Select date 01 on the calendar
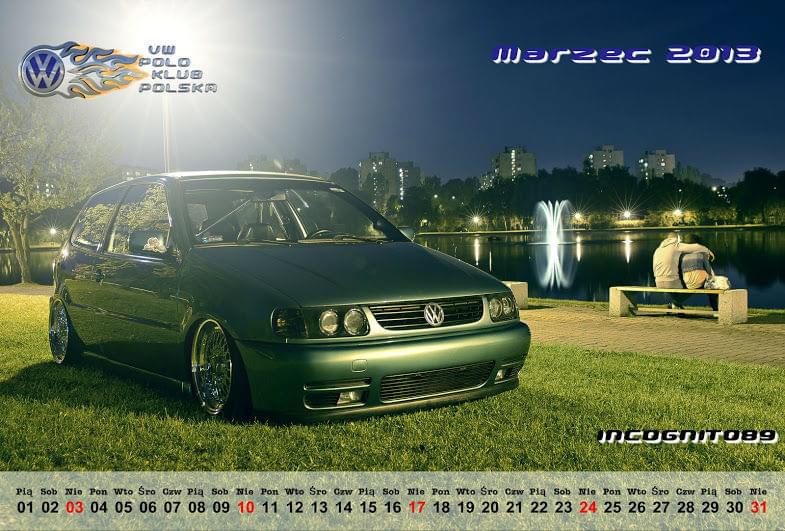Image resolution: width=785 pixels, height=531 pixels. [25, 507]
